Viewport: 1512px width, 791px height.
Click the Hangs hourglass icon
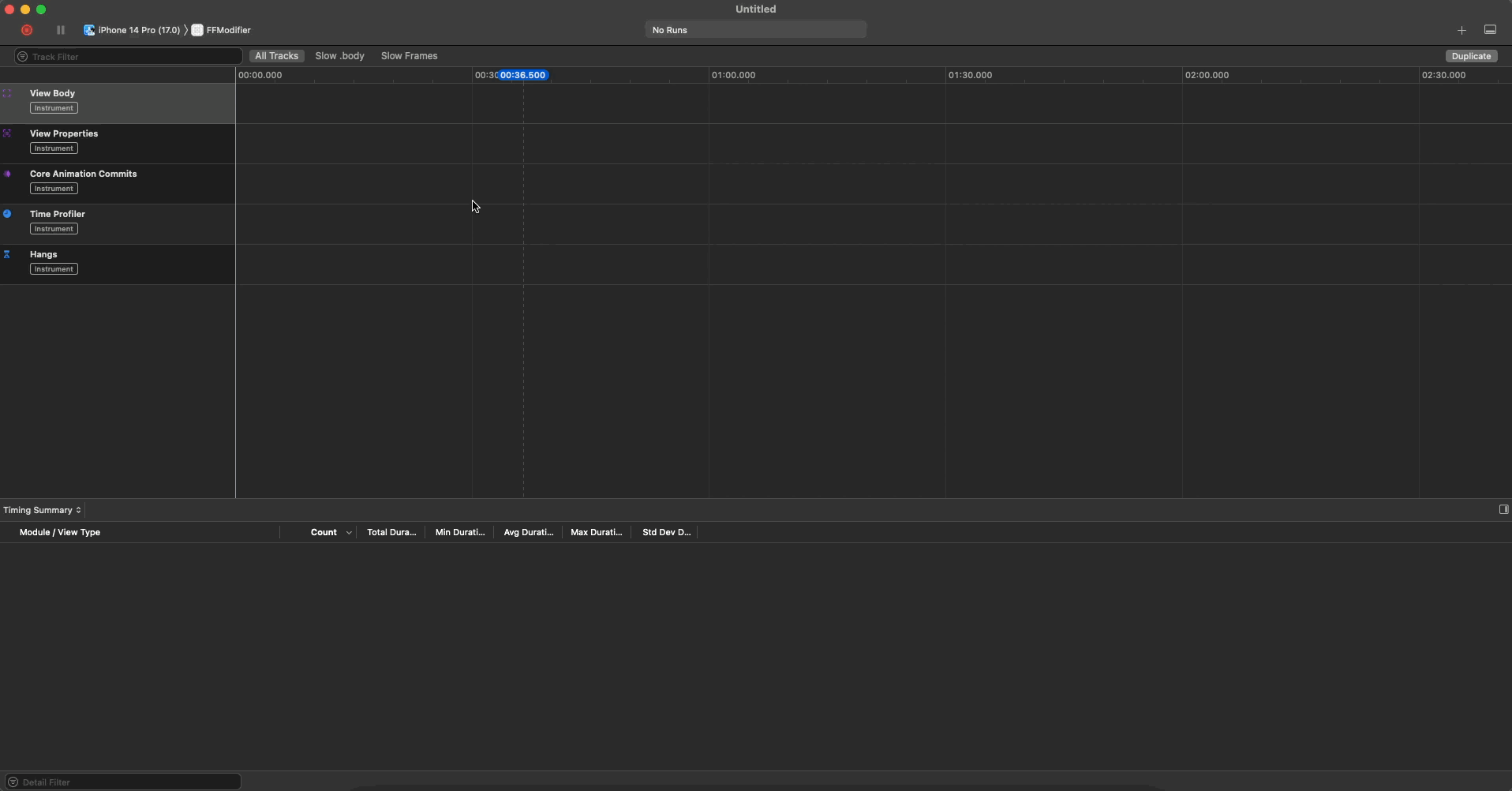pyautogui.click(x=7, y=254)
